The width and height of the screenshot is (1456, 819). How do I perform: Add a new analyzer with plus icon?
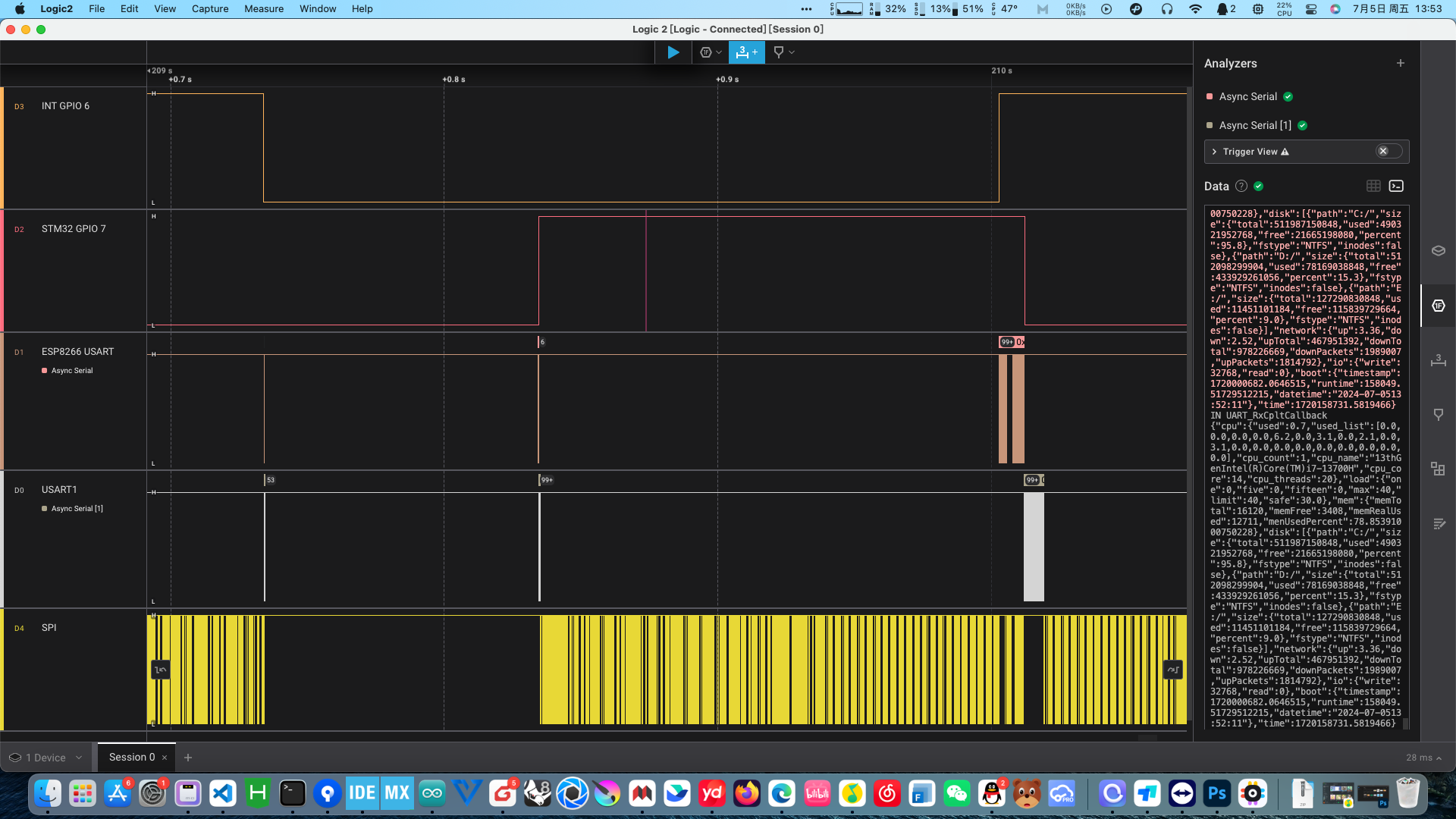1401,63
